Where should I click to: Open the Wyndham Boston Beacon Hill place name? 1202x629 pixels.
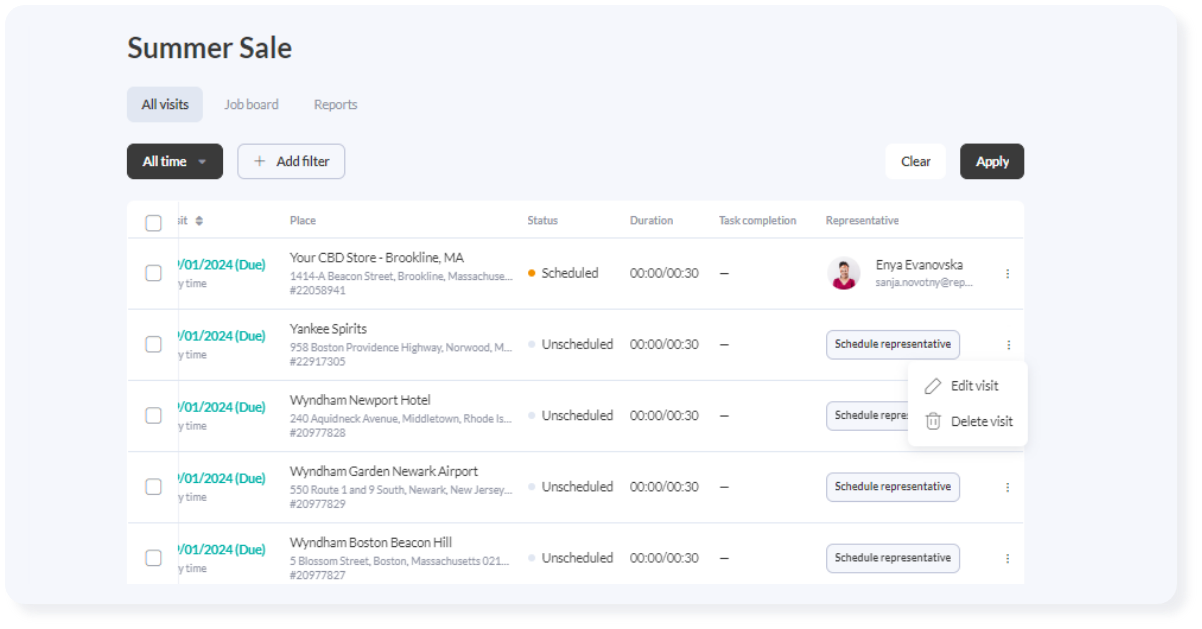370,542
